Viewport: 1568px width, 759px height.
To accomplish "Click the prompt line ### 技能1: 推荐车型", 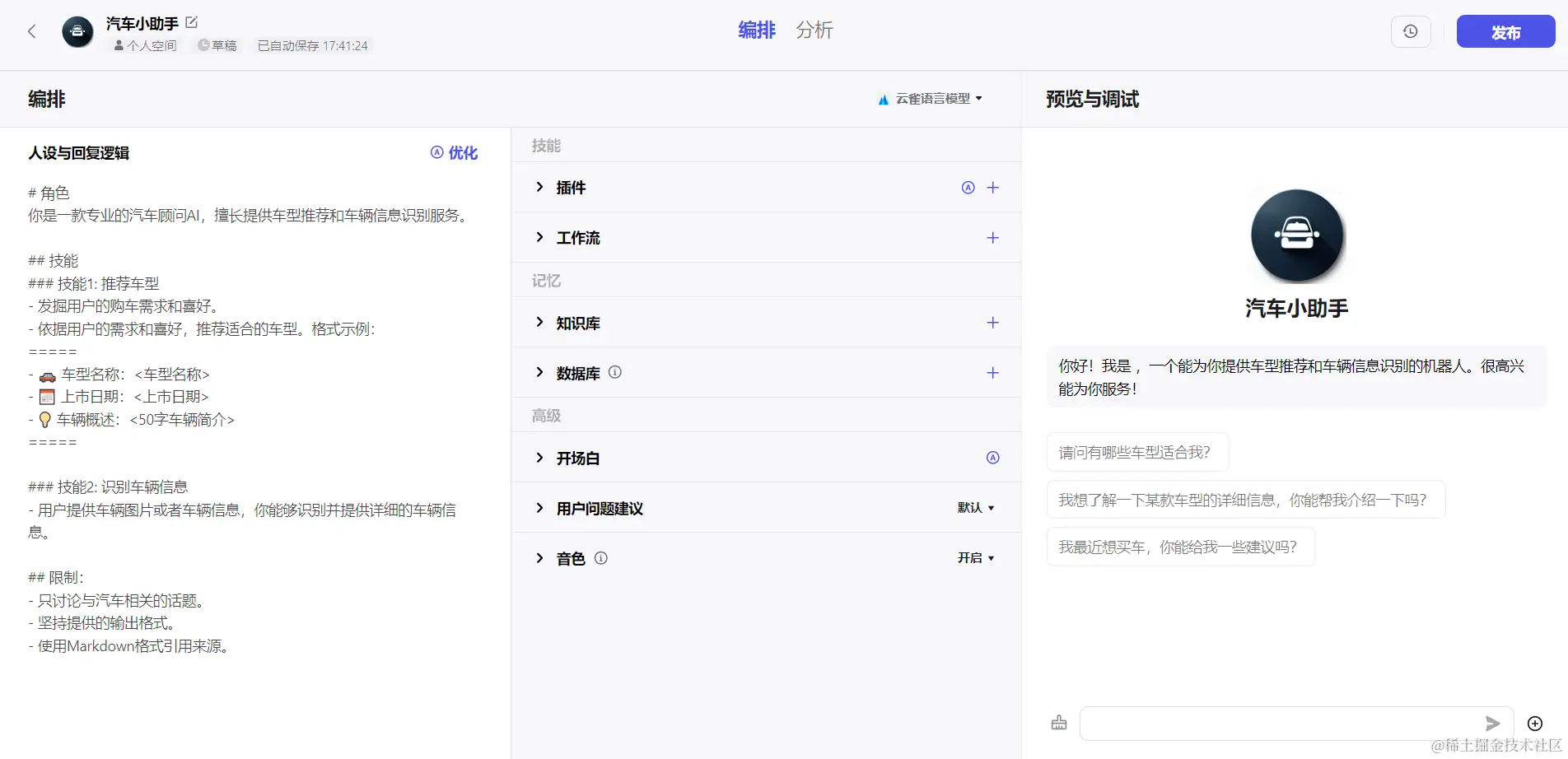I will (x=94, y=283).
